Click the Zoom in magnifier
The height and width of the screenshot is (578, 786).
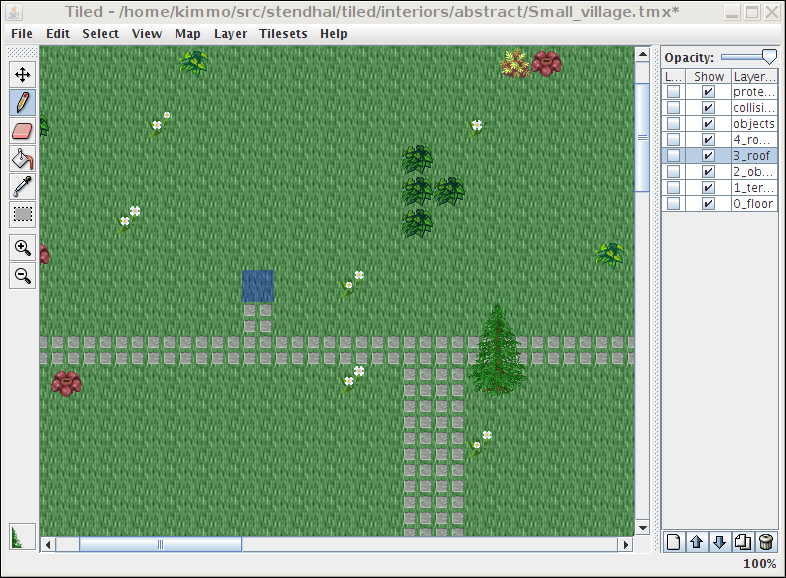tap(22, 247)
